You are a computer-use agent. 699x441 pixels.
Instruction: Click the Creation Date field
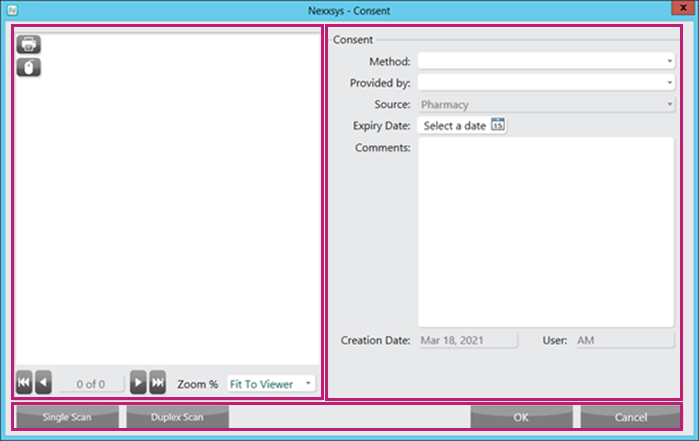click(x=467, y=341)
